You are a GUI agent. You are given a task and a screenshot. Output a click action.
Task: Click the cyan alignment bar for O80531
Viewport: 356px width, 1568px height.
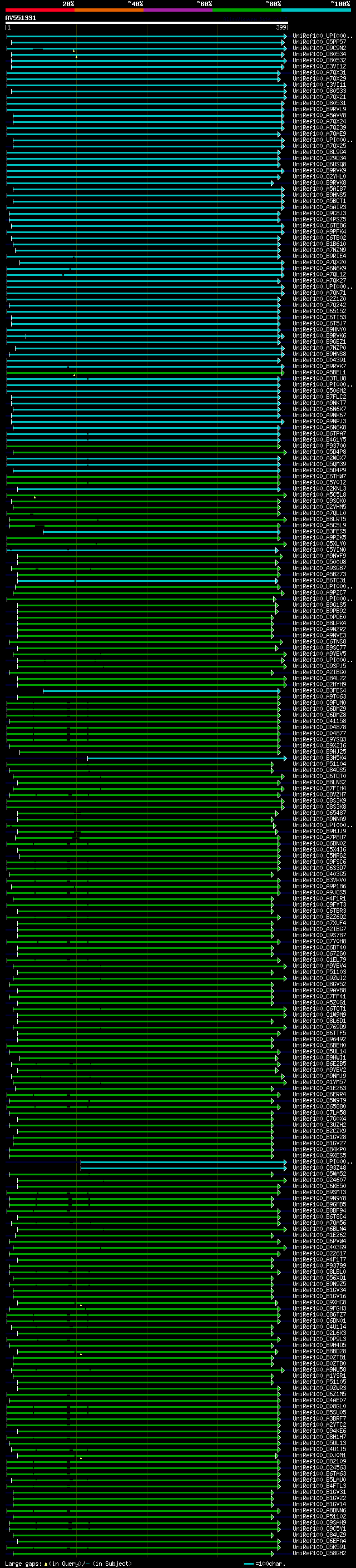[145, 103]
